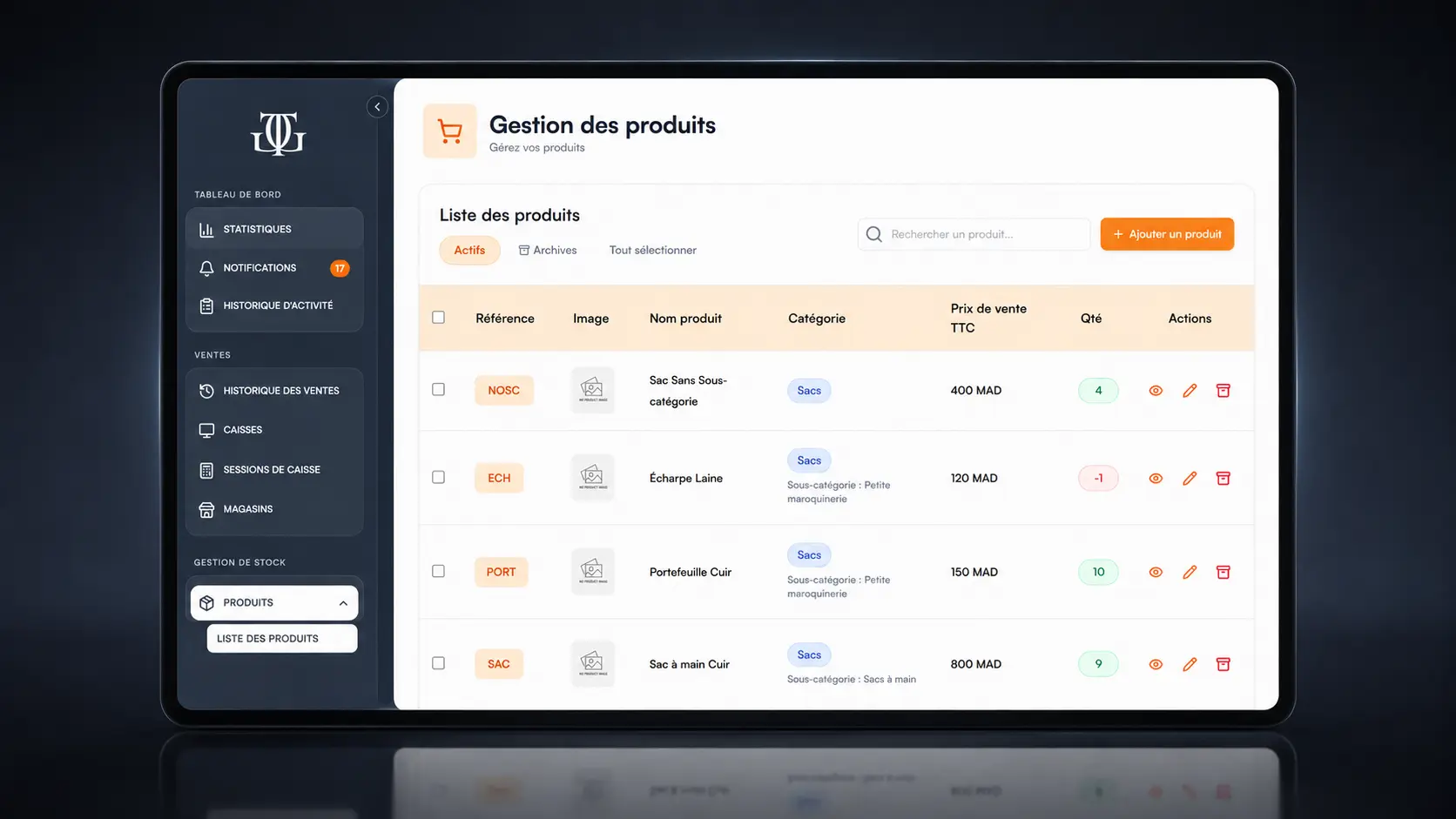Click the Écharpe Laine product image thumbnail
1456x819 pixels.
[592, 478]
